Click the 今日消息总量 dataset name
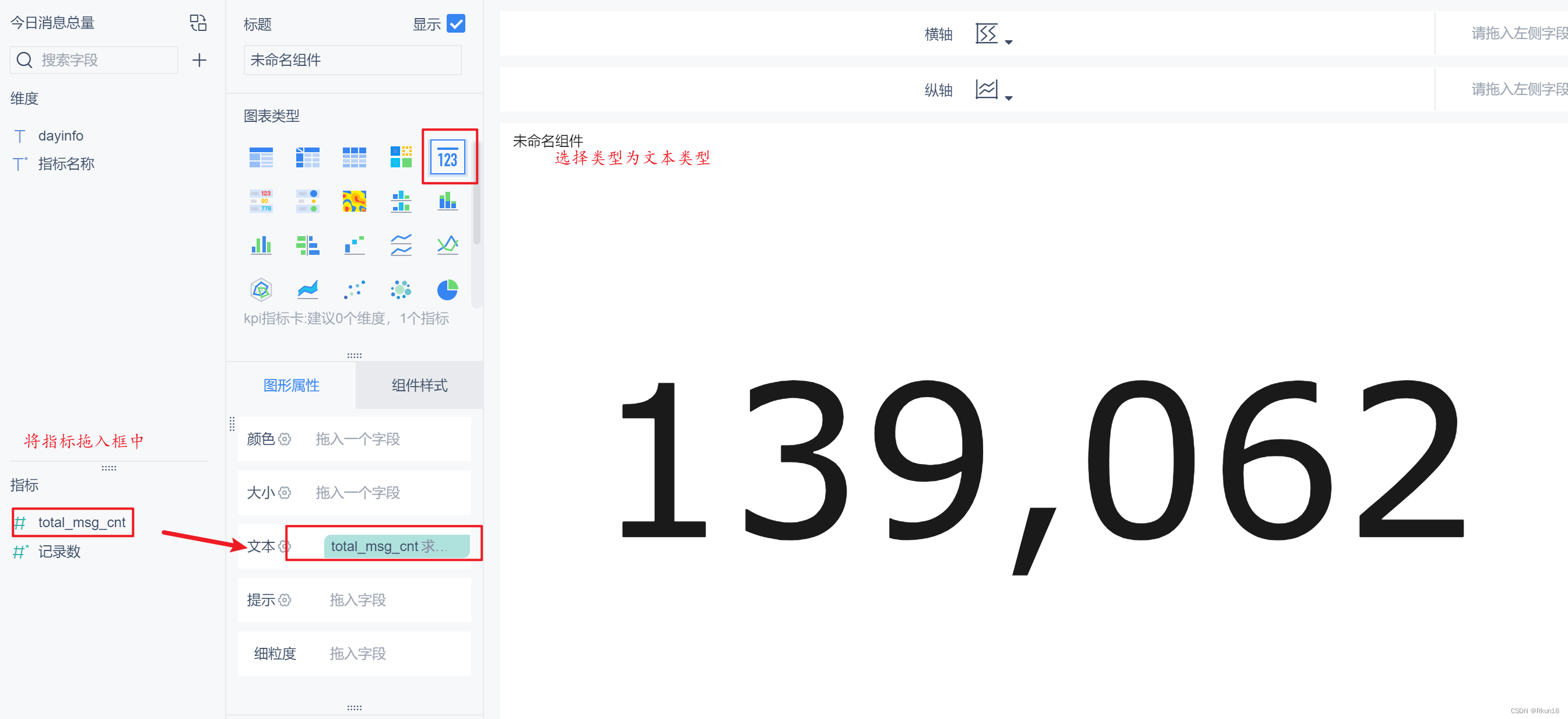1568x719 pixels. tap(52, 23)
